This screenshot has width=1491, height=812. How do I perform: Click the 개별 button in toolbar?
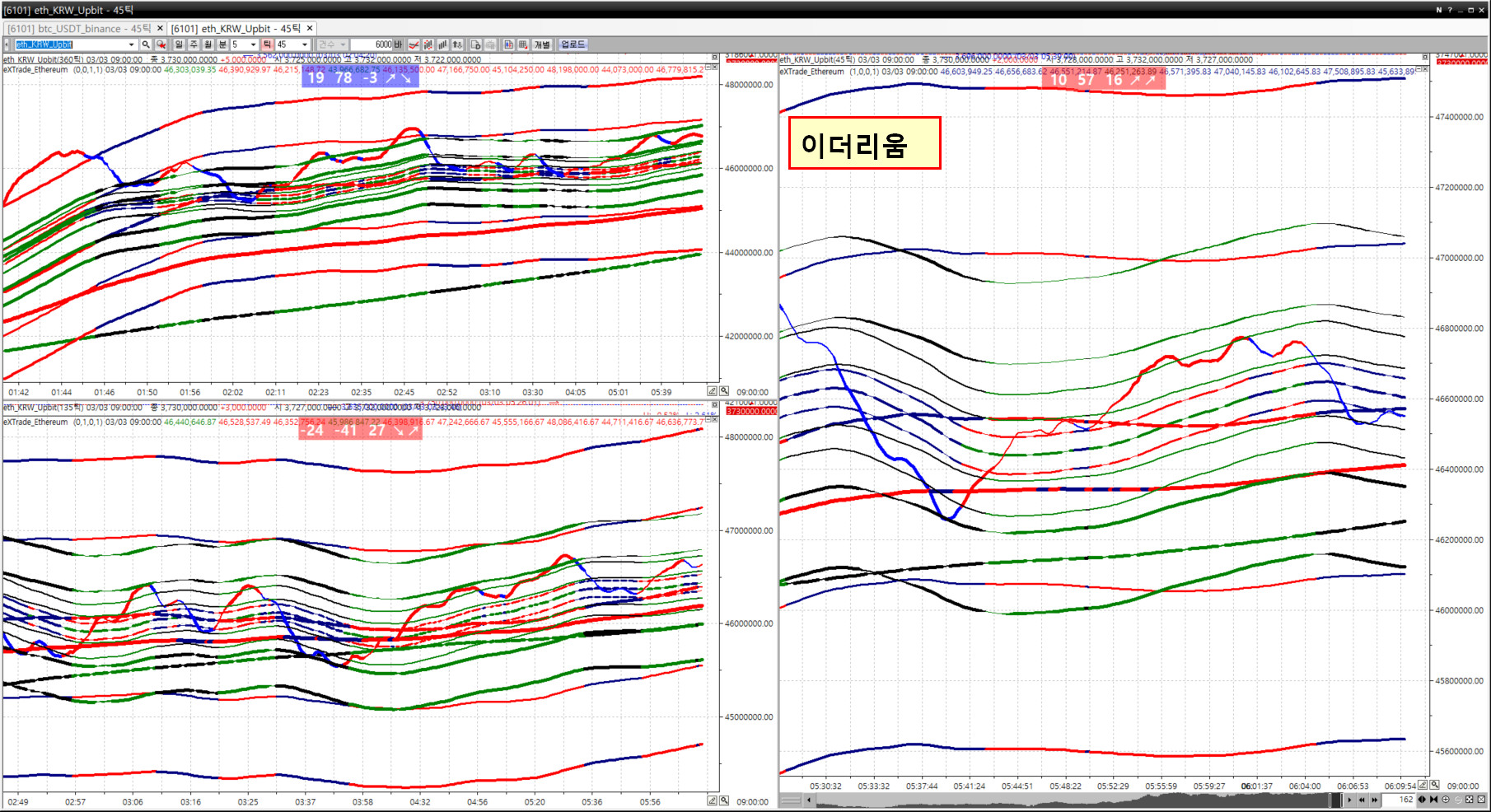[x=542, y=44]
